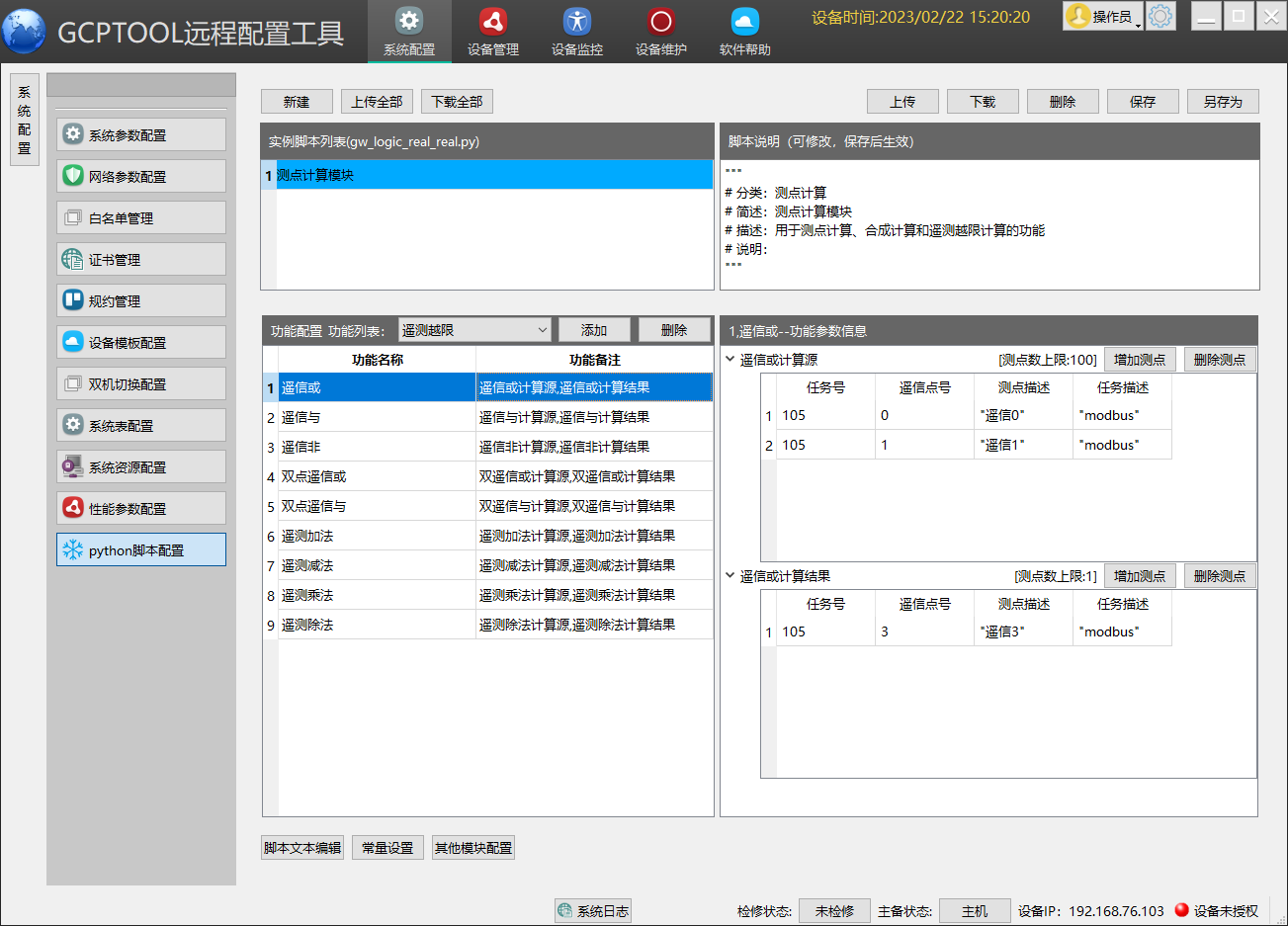Open 系统日志 from the status bar
This screenshot has height=926, width=1288.
(x=593, y=910)
